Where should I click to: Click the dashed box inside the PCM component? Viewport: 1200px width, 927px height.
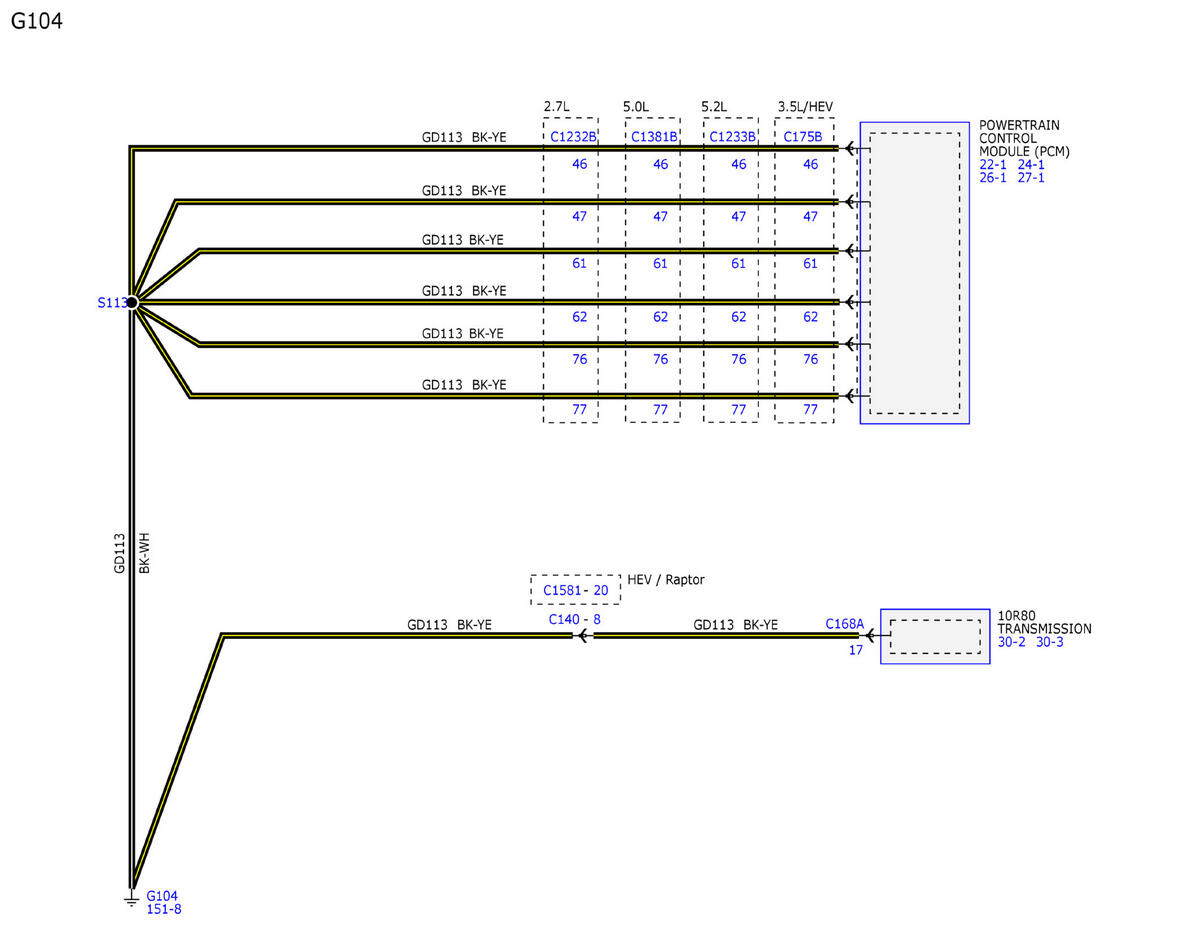tap(914, 273)
